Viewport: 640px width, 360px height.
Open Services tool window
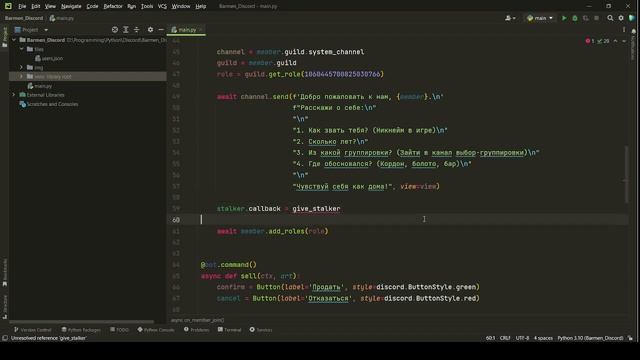click(x=261, y=330)
